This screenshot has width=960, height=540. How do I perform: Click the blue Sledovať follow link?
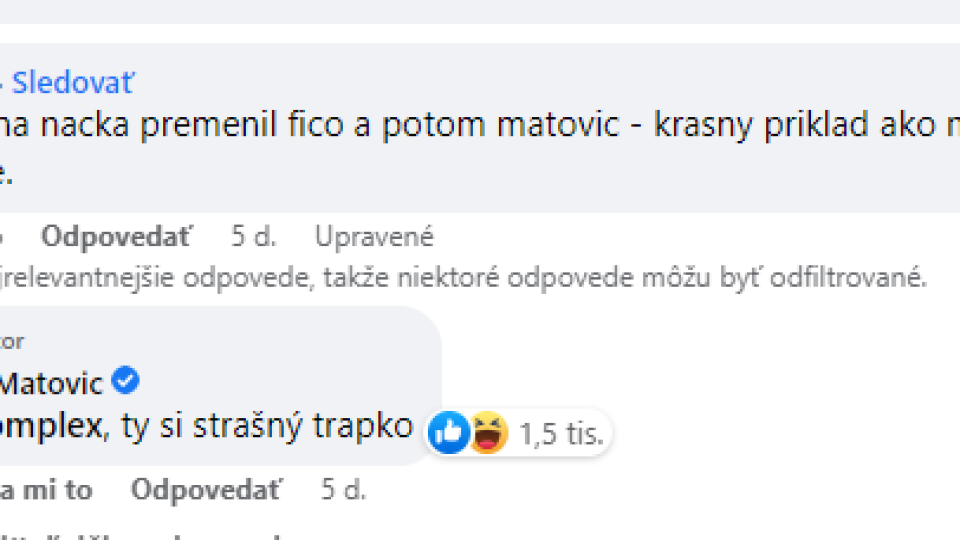pyautogui.click(x=72, y=83)
